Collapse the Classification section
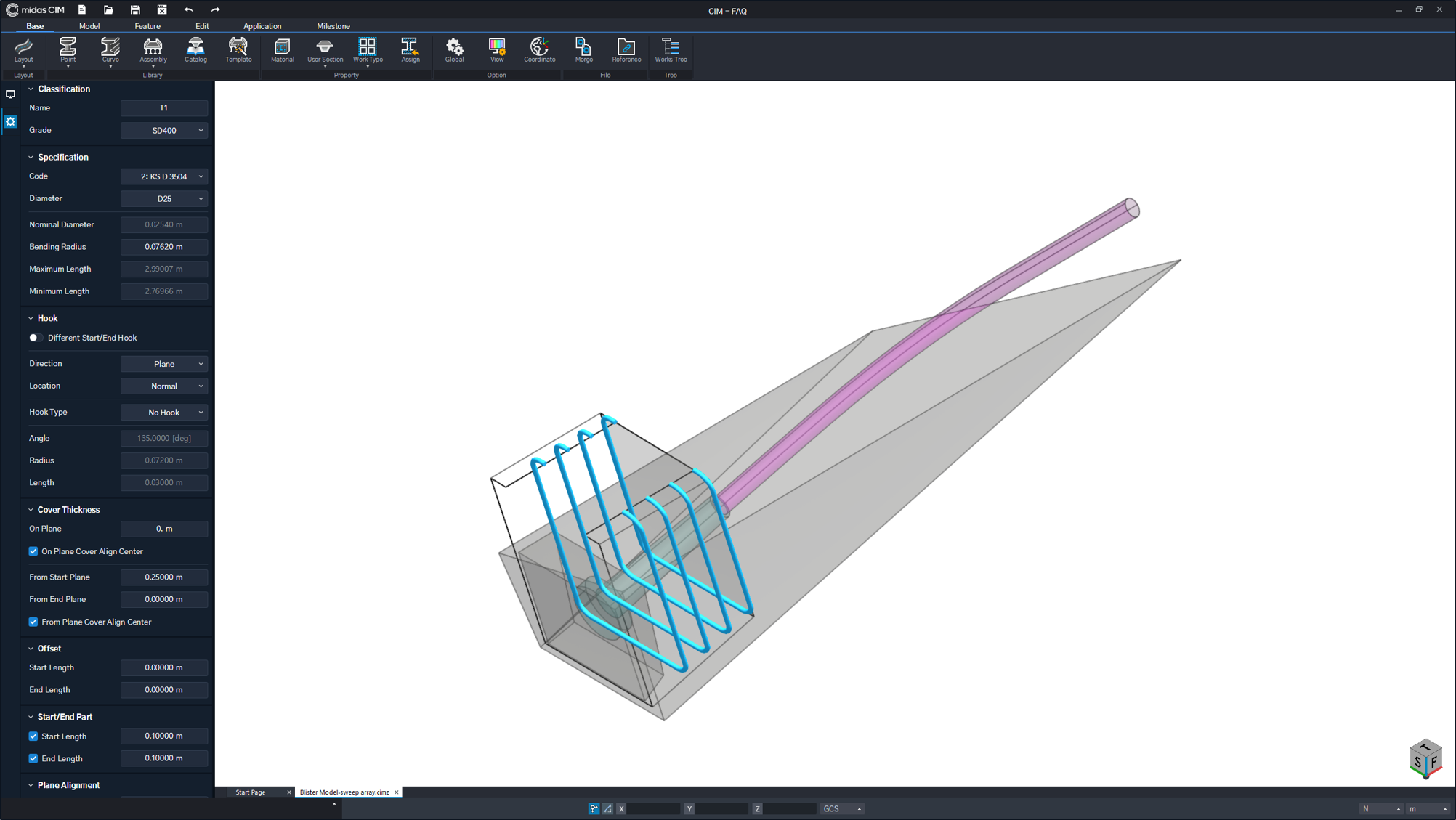Screen dimensions: 1456x820 31,89
